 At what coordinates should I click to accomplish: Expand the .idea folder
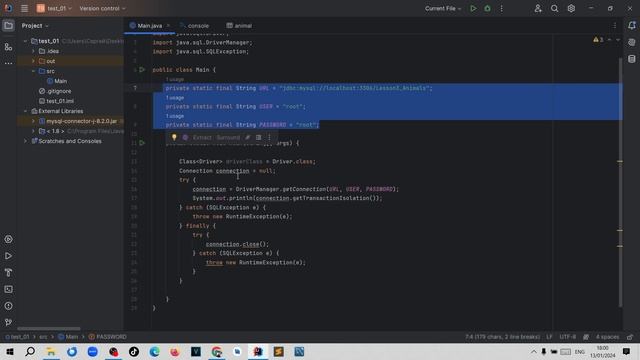click(33, 51)
